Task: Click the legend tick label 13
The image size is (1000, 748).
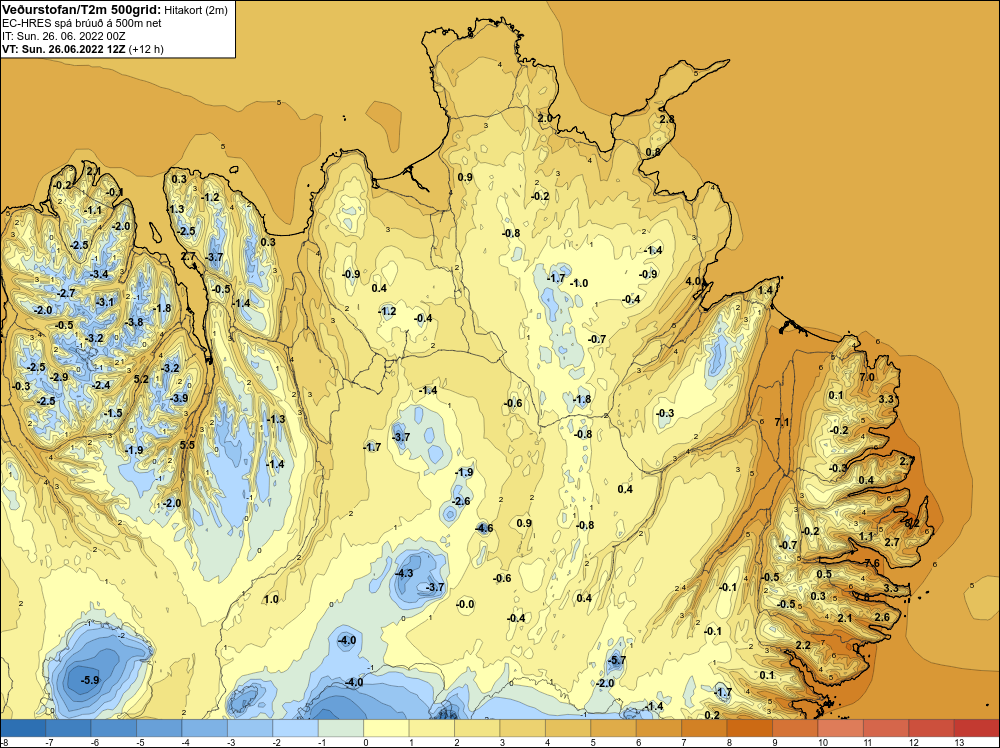Action: pos(959,742)
